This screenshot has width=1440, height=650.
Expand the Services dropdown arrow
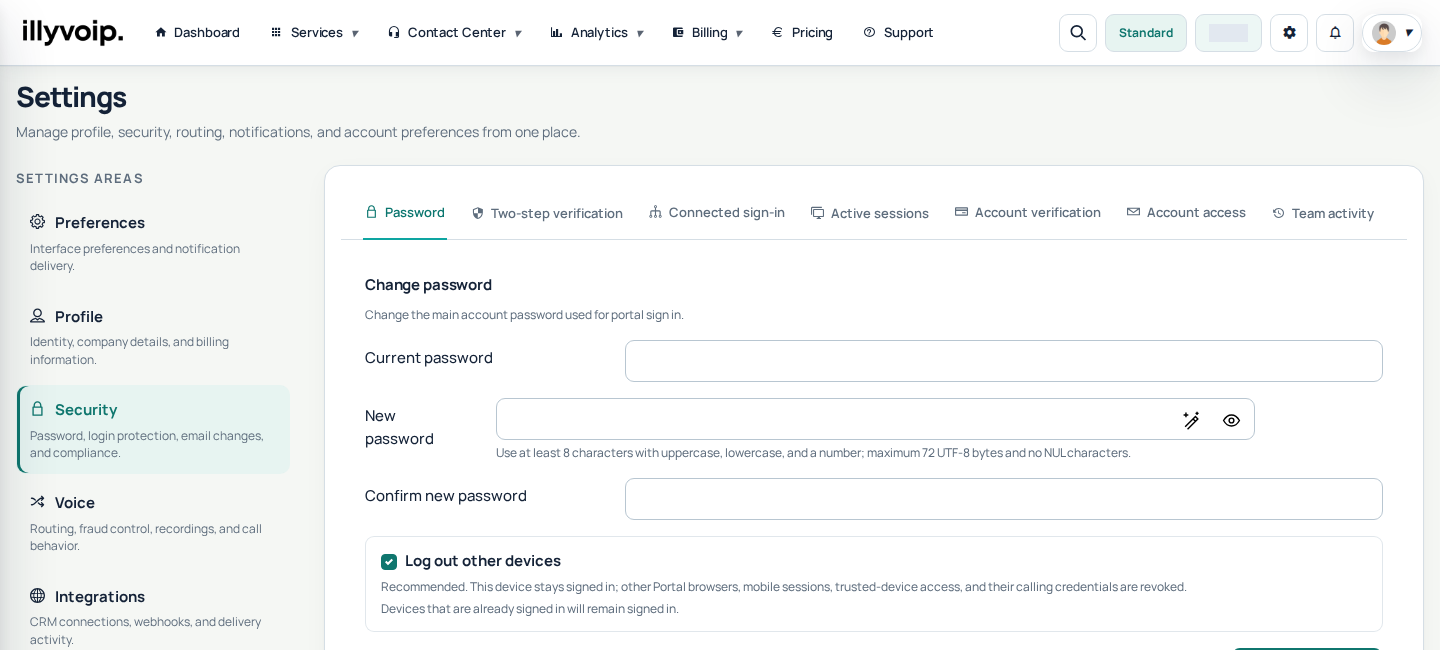pyautogui.click(x=355, y=33)
